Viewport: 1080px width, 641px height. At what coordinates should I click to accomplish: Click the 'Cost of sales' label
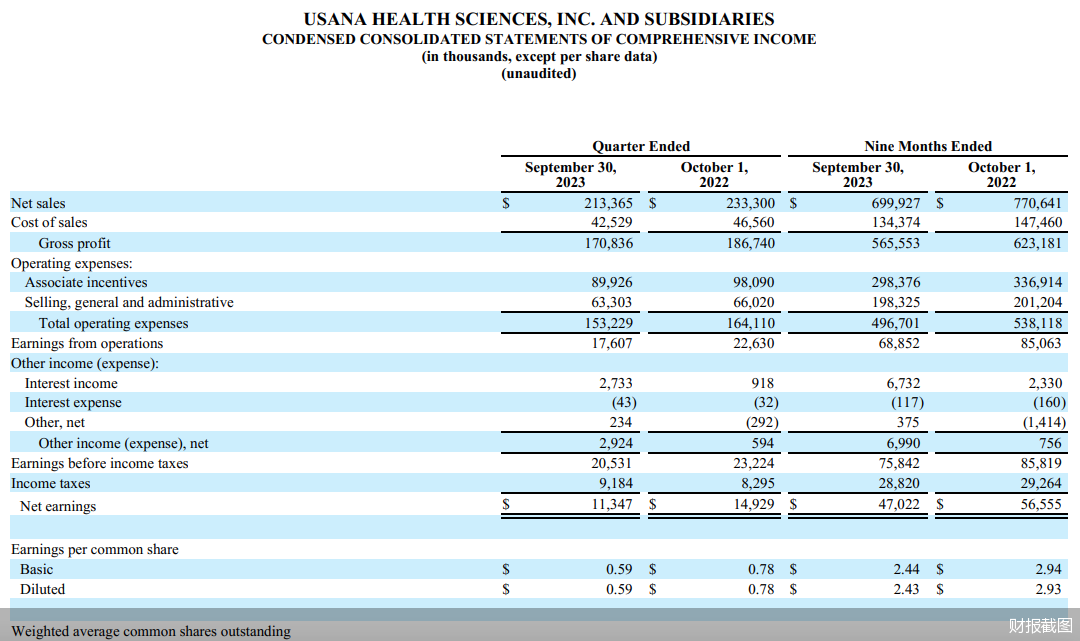click(49, 222)
